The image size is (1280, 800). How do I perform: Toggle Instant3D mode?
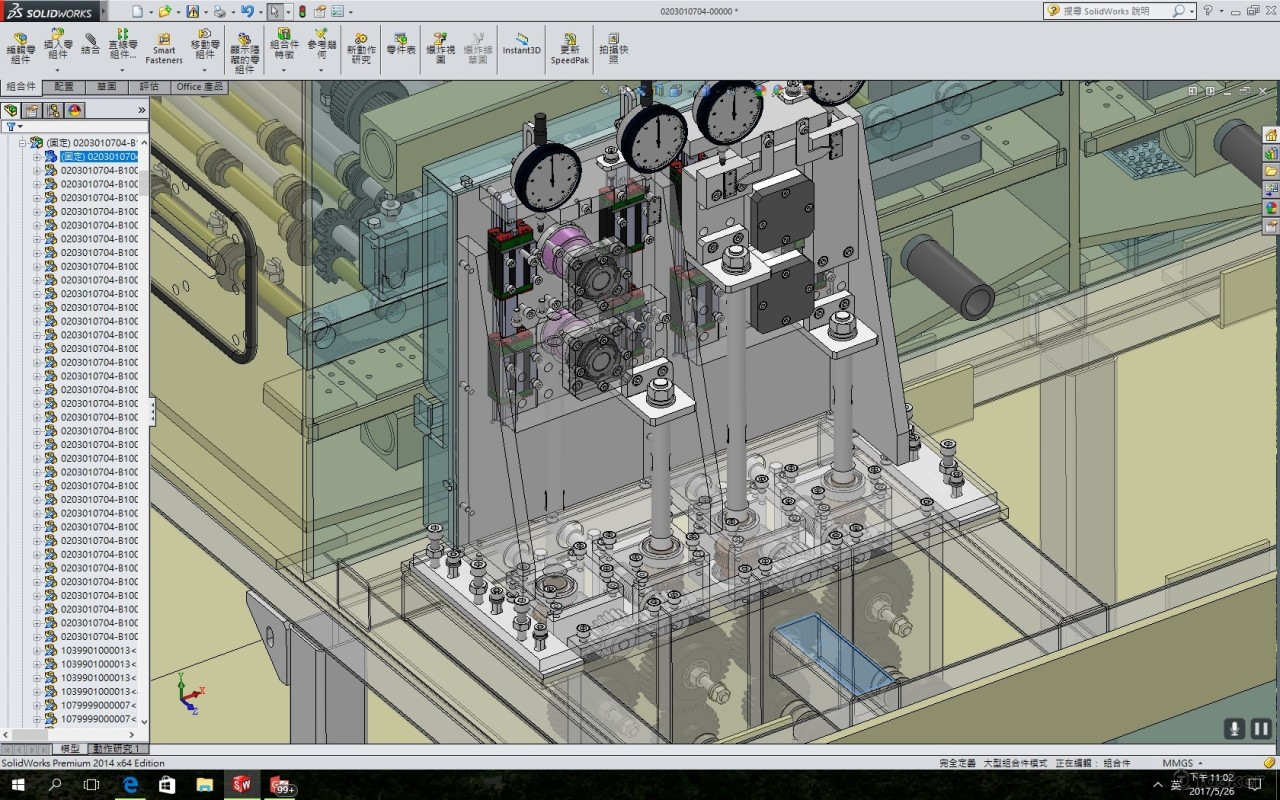(521, 44)
